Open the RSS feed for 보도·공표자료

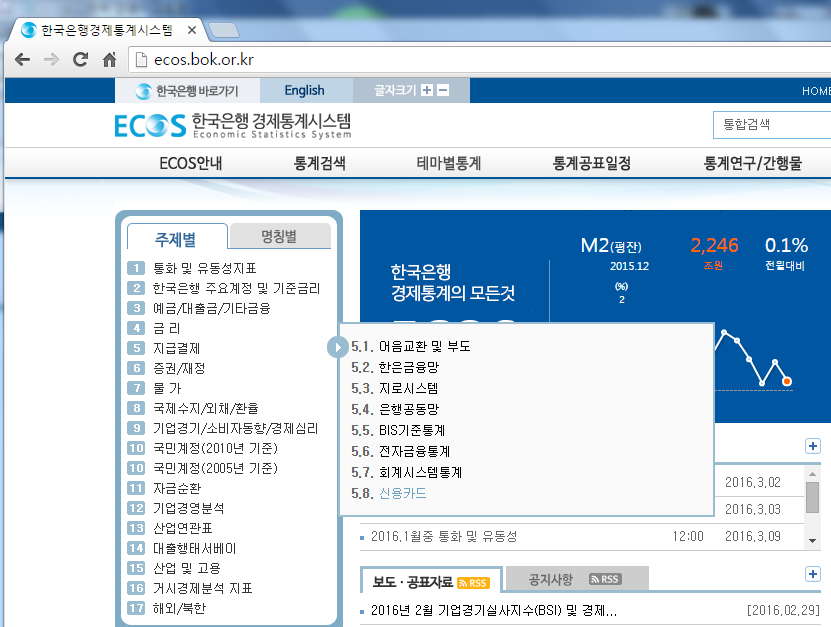coord(473,583)
